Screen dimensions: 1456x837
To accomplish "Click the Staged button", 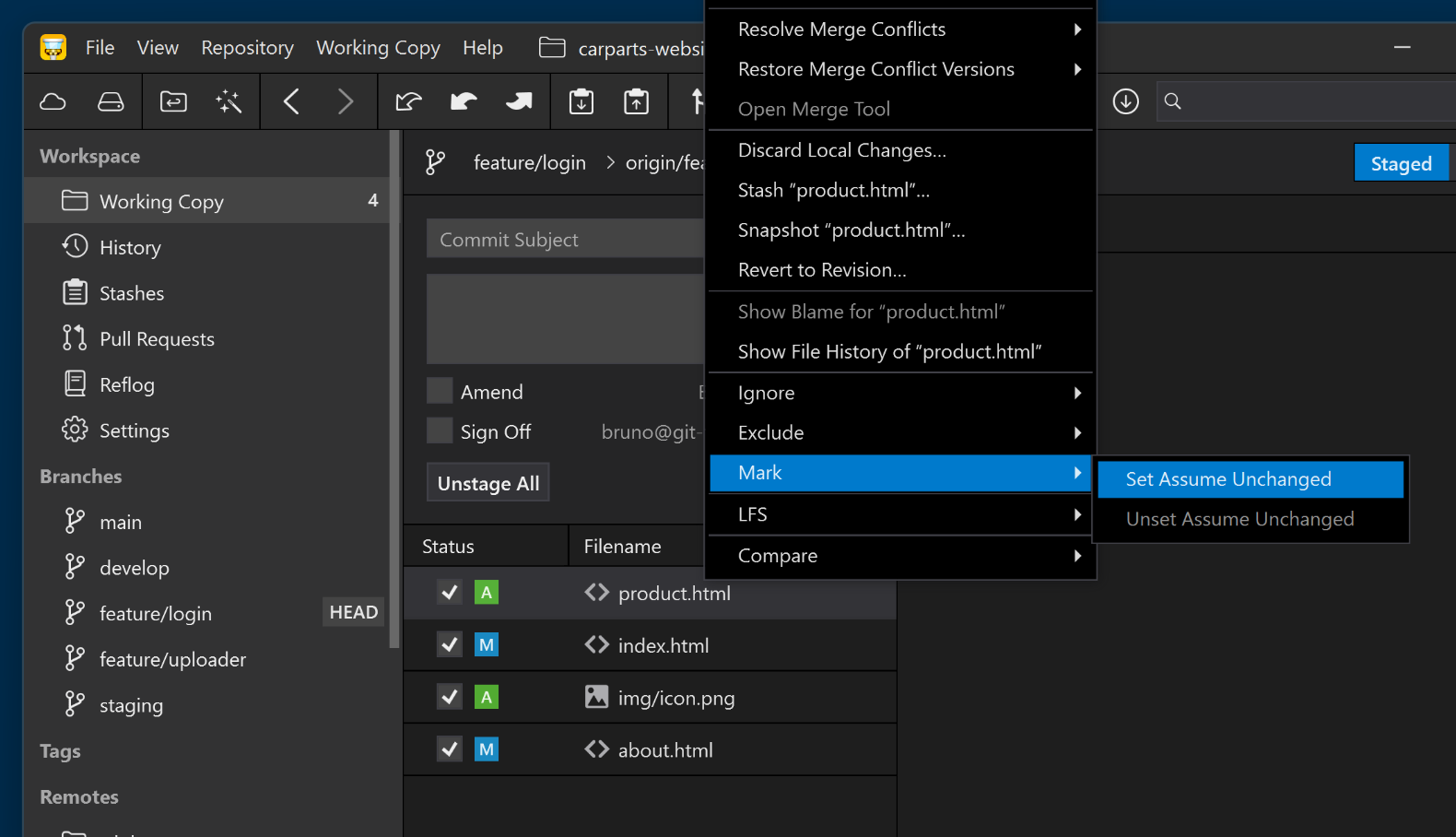I will pyautogui.click(x=1400, y=163).
